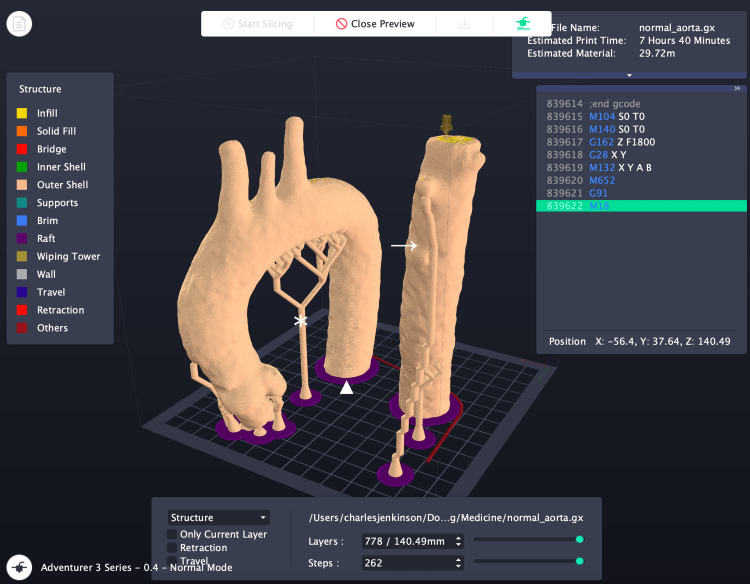Click the Layers number input field
Screen dimensions: 750x584
408,541
